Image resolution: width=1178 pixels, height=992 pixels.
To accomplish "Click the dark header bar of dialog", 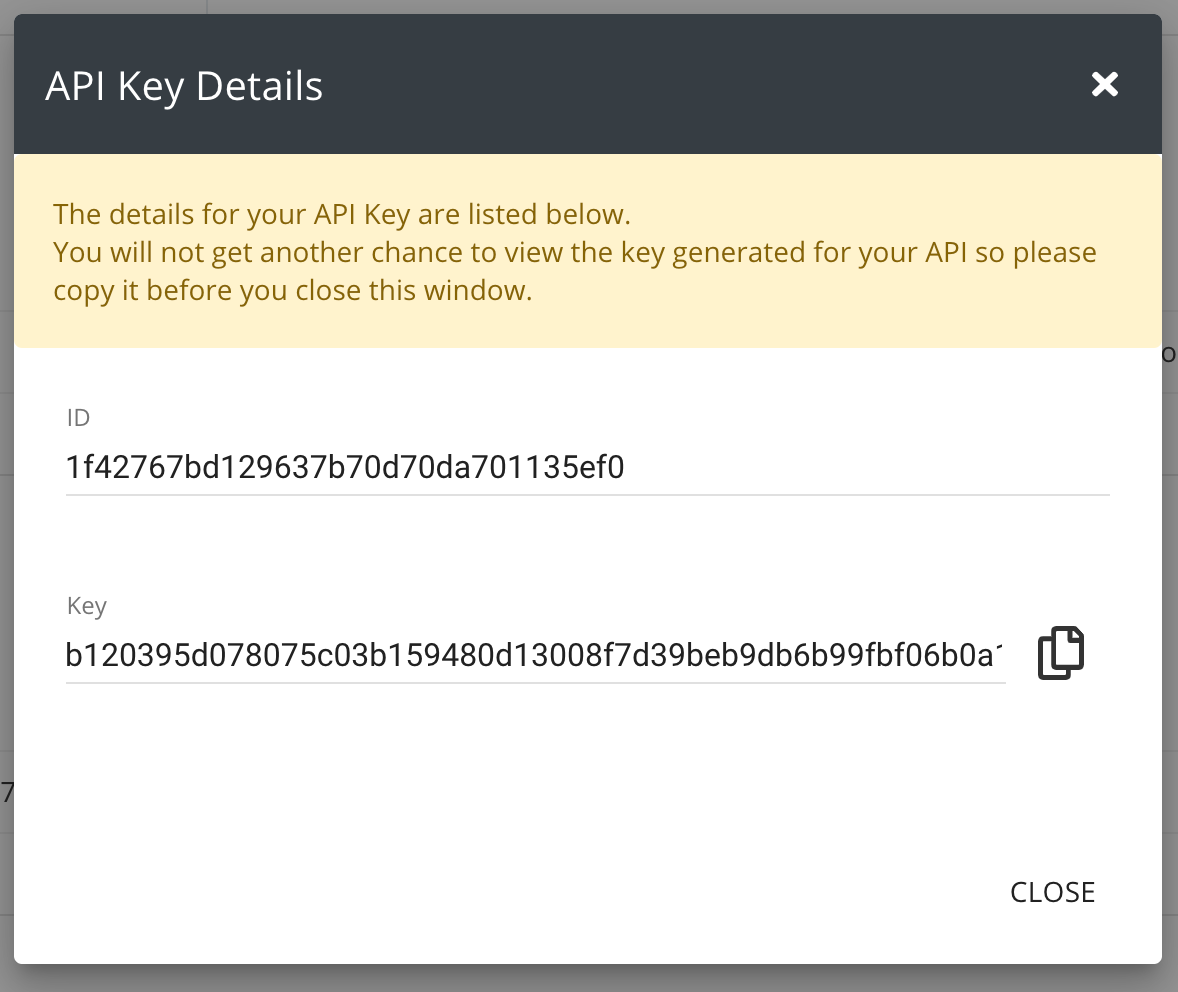I will pos(587,84).
